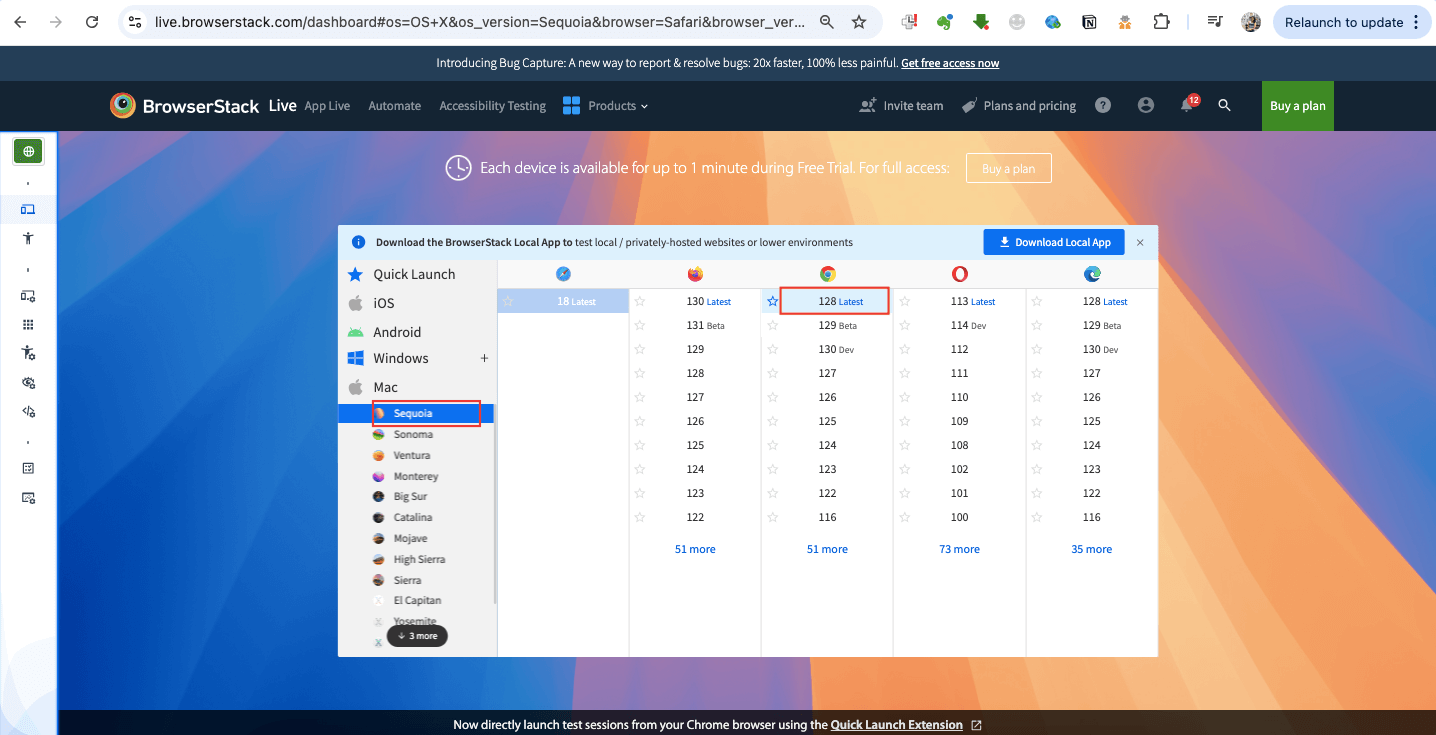
Task: Toggle star for Opera 114 Dev
Action: 905,325
